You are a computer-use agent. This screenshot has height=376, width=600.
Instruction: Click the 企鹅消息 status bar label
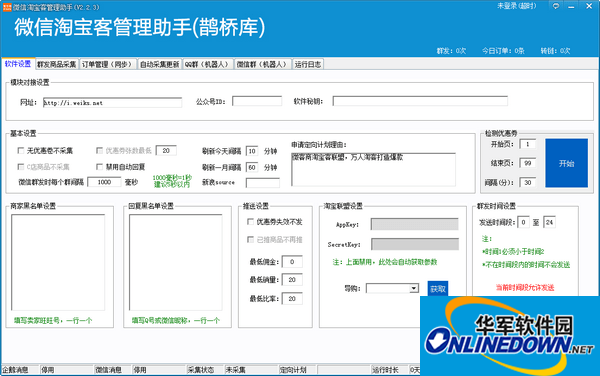coord(15,370)
